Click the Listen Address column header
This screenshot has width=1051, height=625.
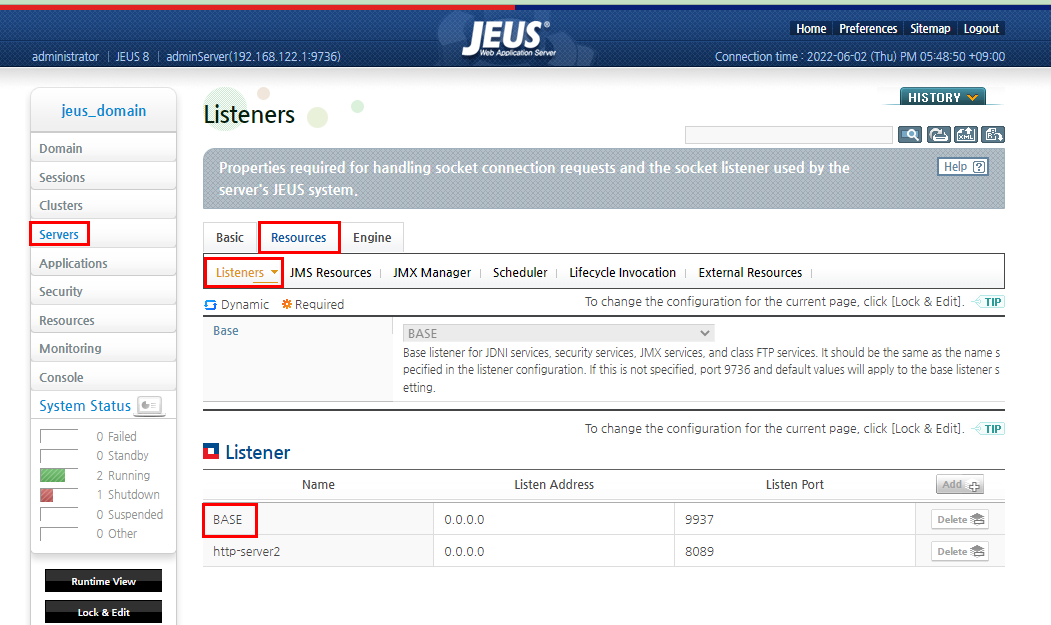coord(554,484)
